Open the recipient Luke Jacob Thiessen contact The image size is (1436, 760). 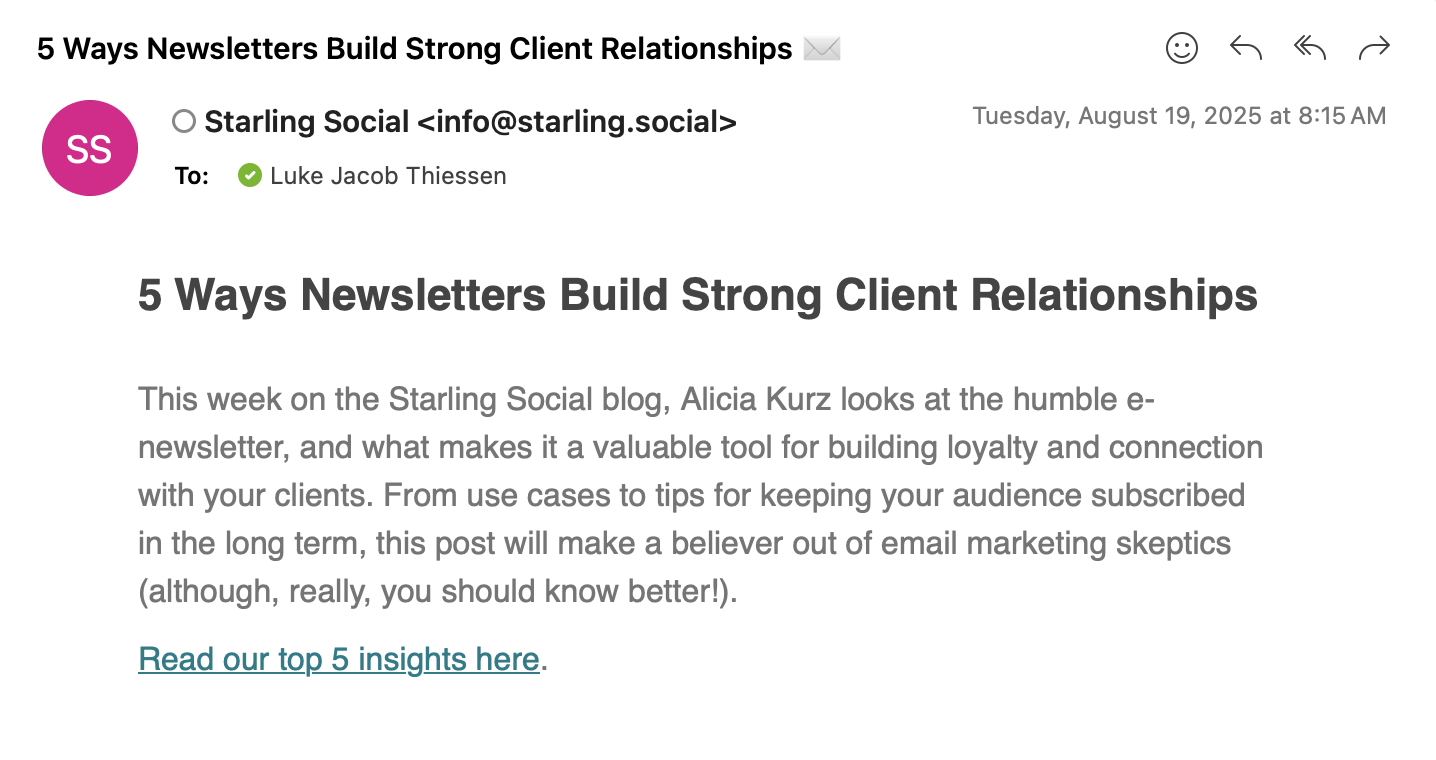[388, 176]
